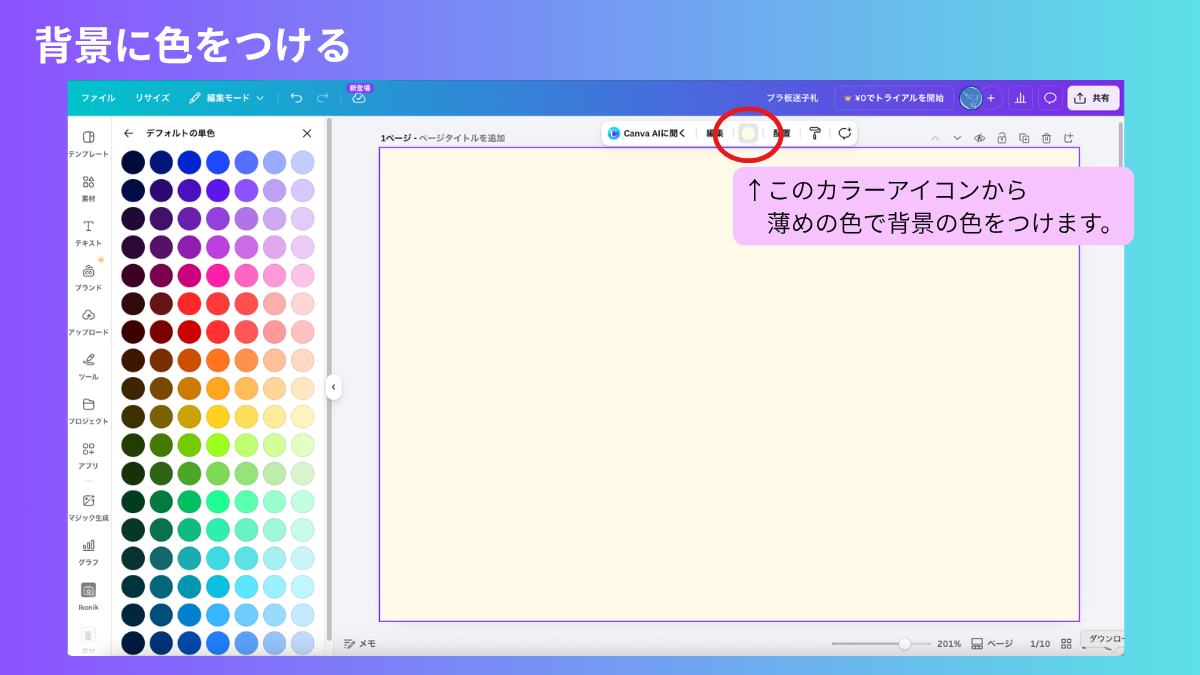The height and width of the screenshot is (675, 1200).
Task: Click the 共有 share button
Action: pos(1092,98)
